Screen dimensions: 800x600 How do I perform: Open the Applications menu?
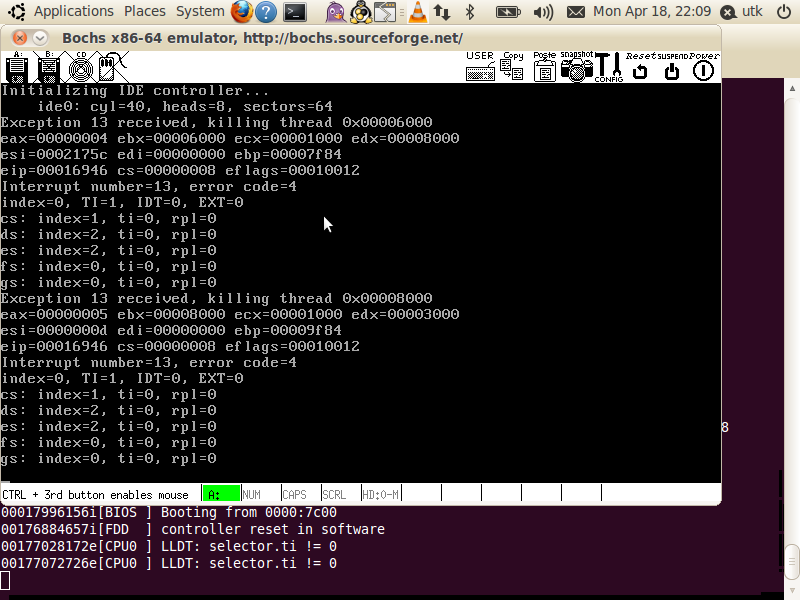[x=73, y=11]
